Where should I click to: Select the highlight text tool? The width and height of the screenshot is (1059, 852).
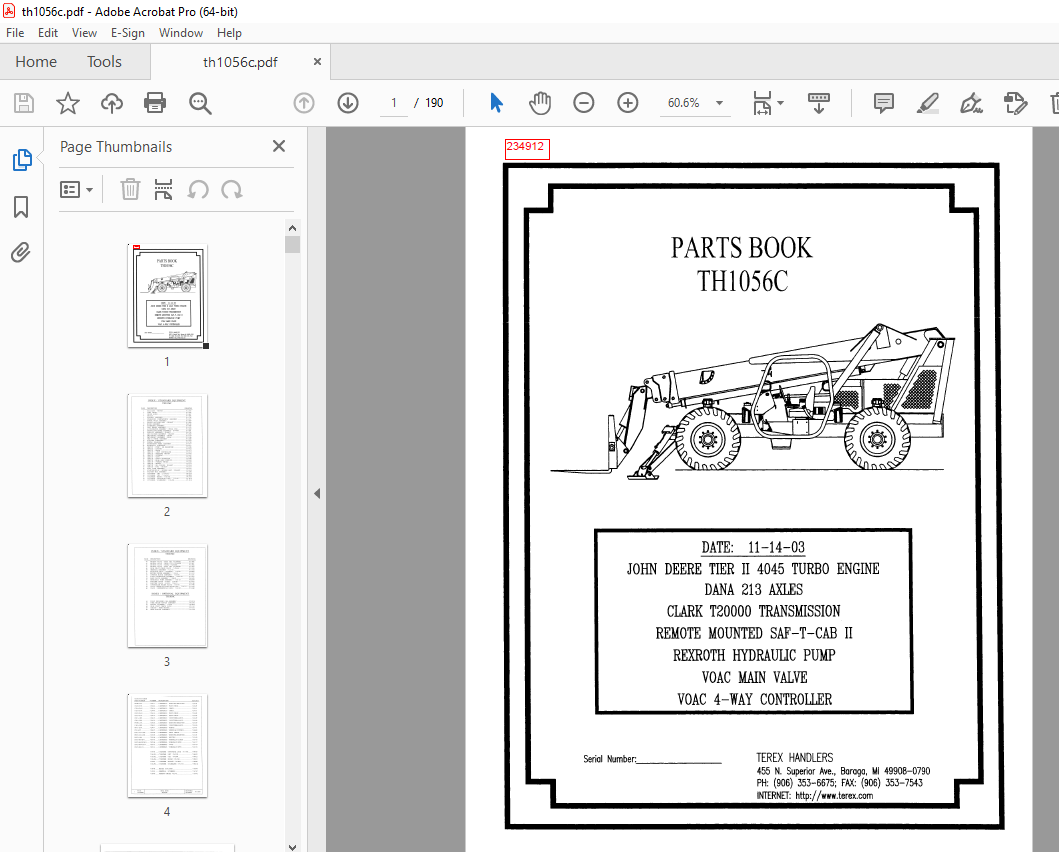point(928,103)
